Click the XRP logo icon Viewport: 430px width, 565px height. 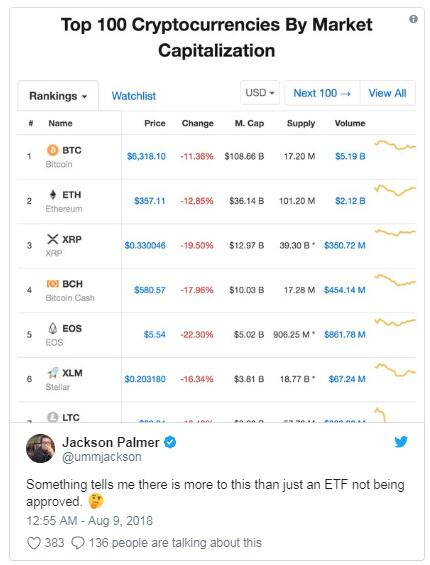coord(53,239)
